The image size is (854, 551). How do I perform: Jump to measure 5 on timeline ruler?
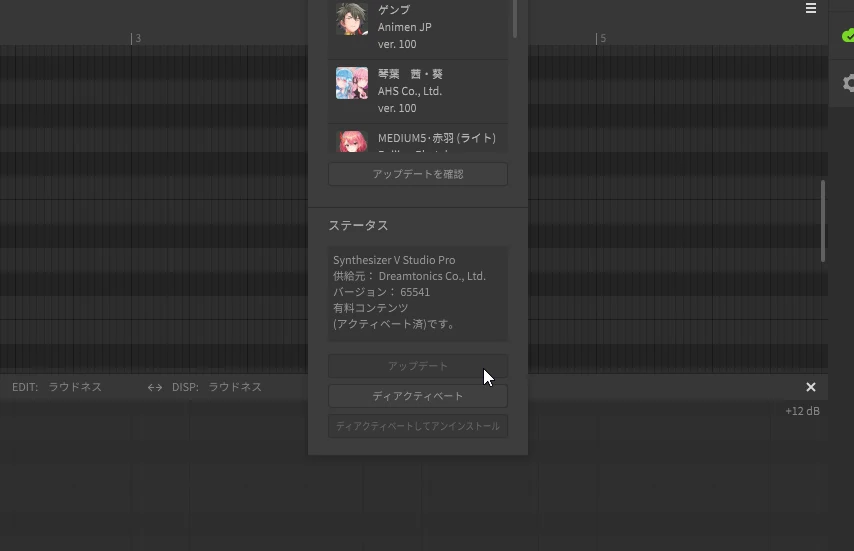(601, 38)
